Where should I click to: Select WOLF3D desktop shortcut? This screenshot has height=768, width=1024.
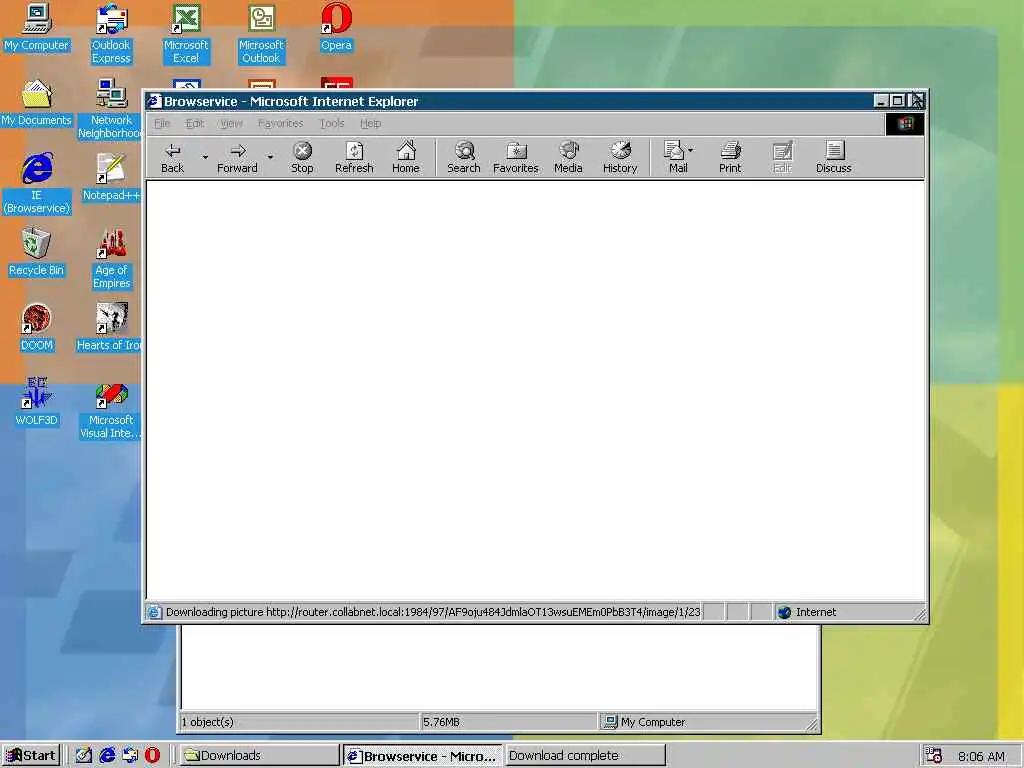tap(36, 403)
